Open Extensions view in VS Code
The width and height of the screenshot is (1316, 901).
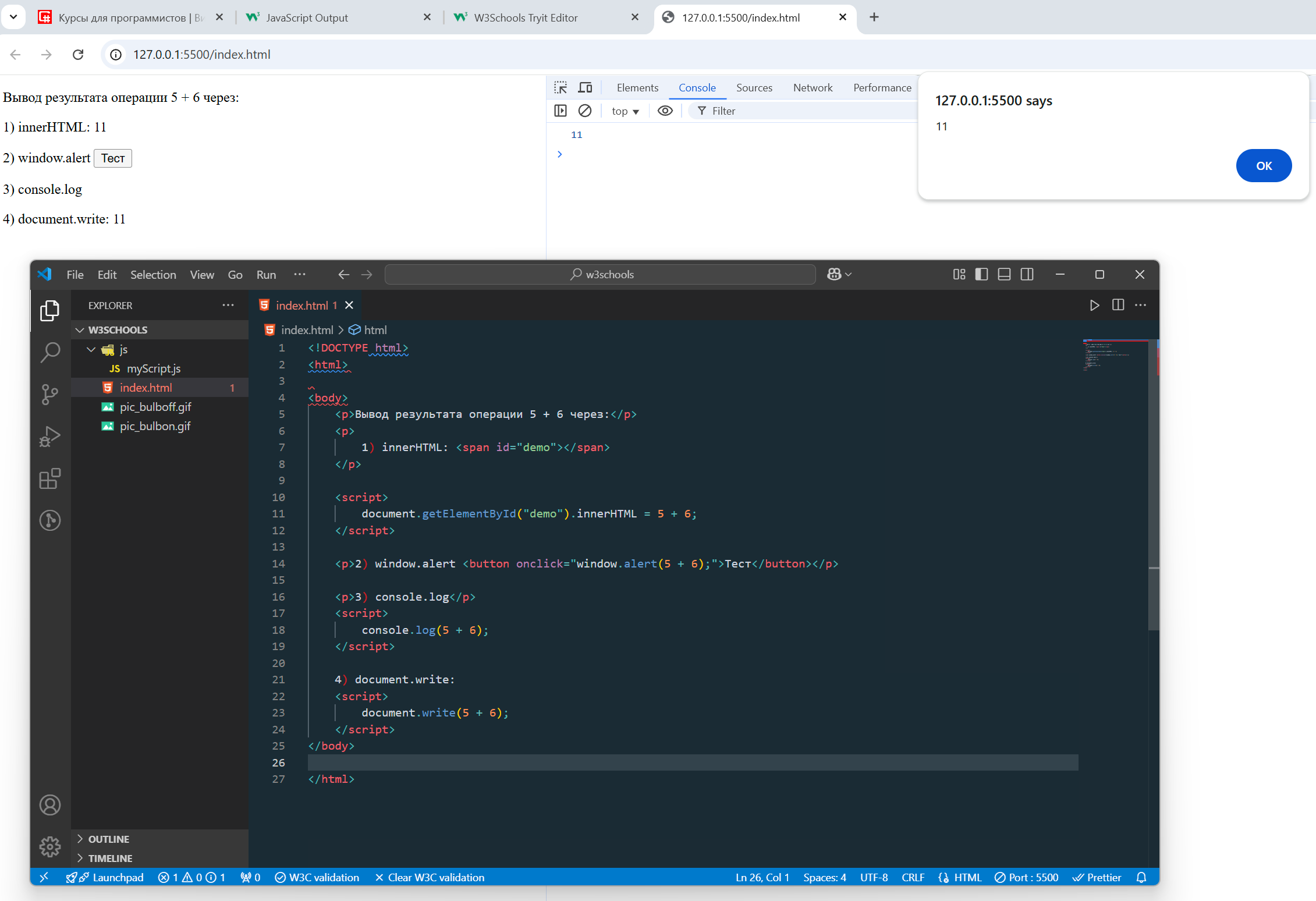(50, 478)
